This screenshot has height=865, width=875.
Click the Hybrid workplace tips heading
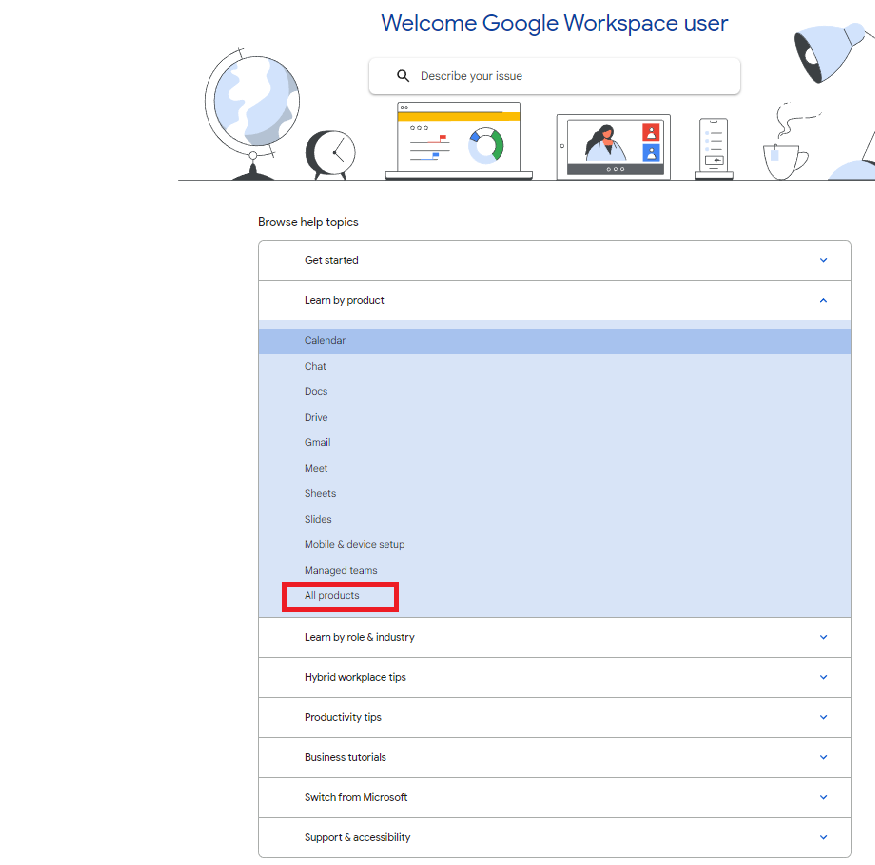[x=355, y=677]
